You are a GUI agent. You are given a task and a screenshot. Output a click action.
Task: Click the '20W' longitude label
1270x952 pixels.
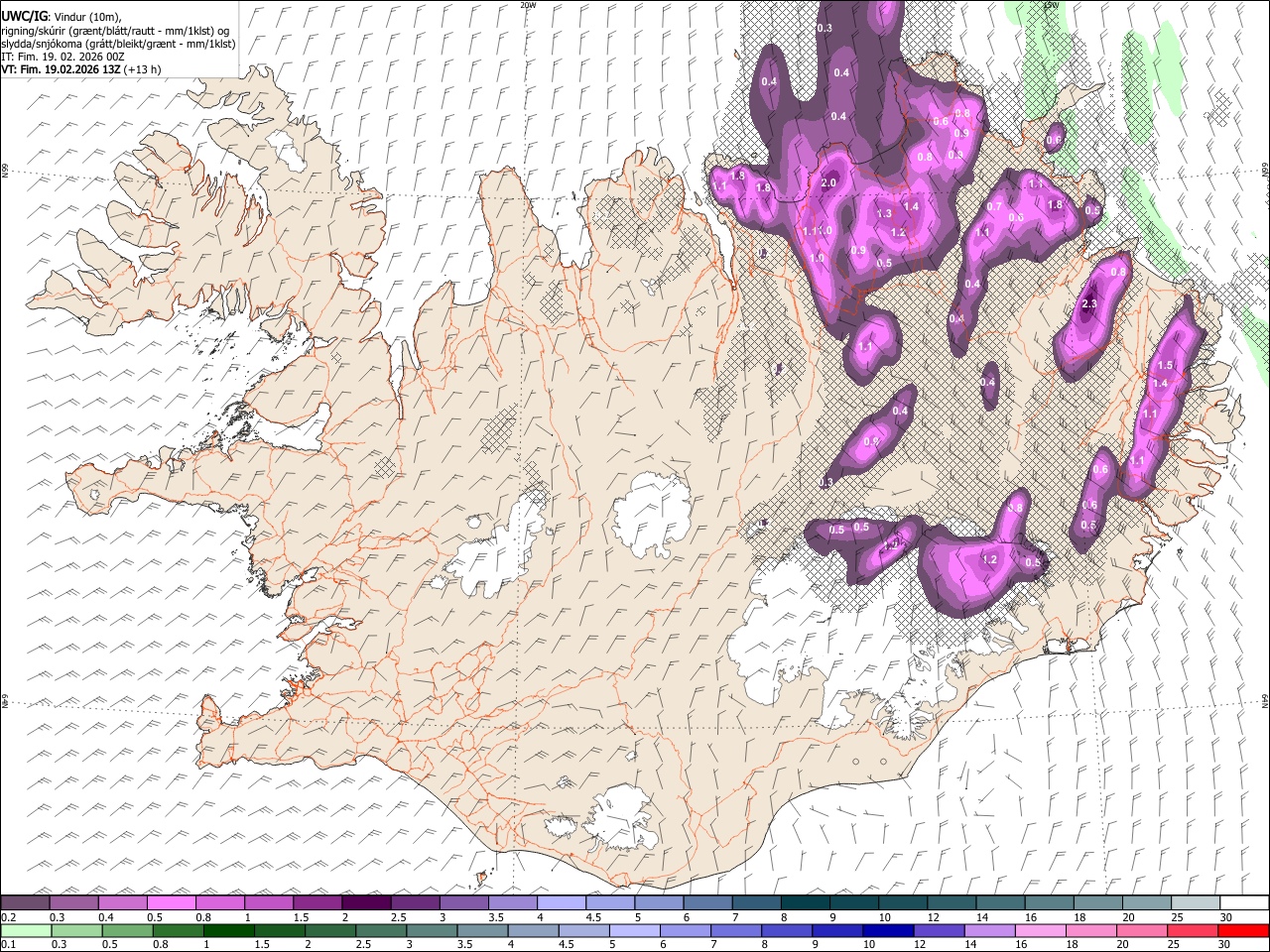click(528, 4)
